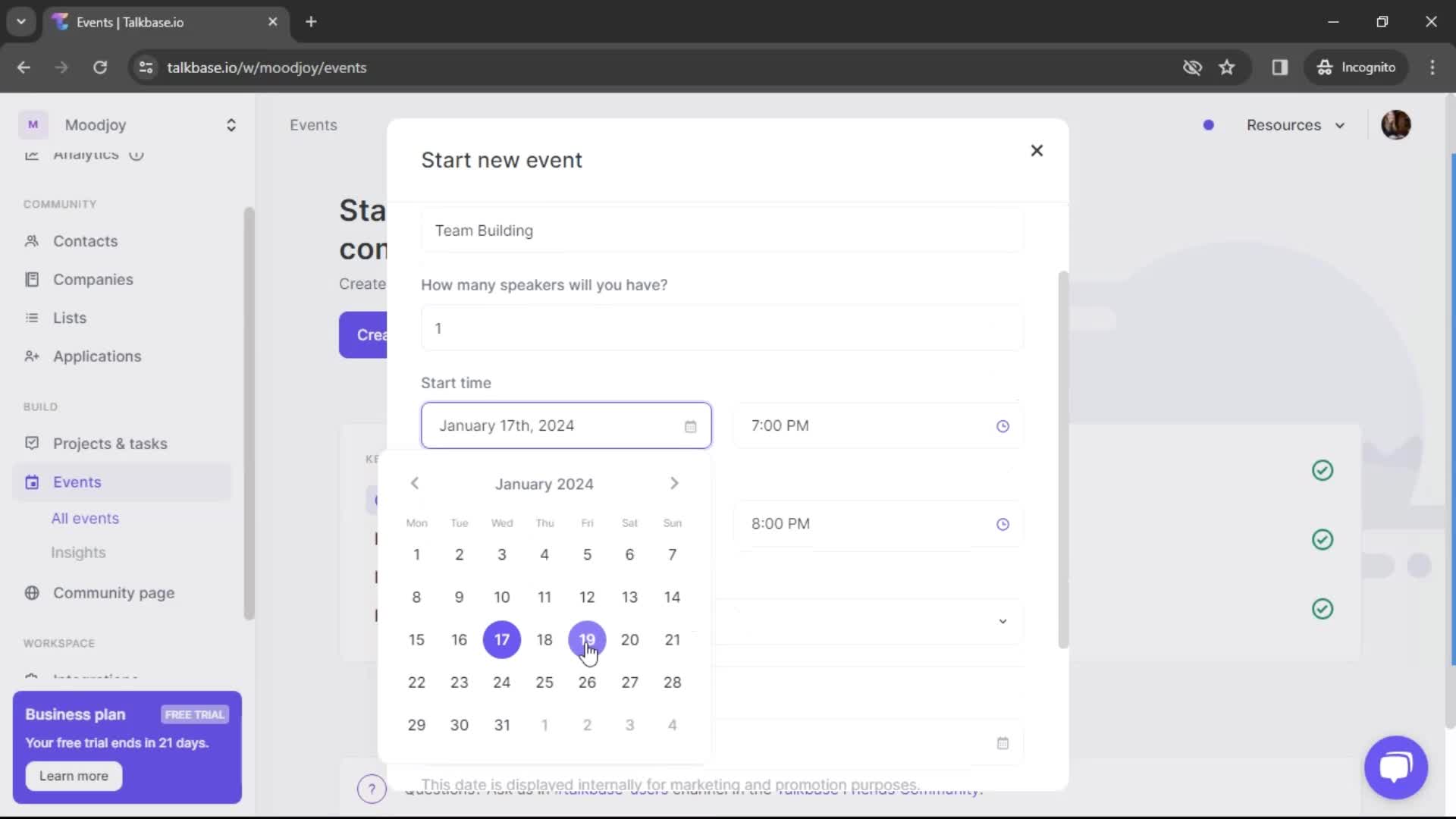Viewport: 1456px width, 819px height.
Task: Pick the date using the calendar icon
Action: [691, 425]
